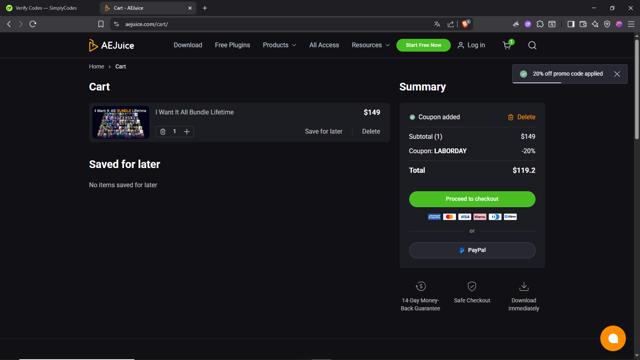Open the translate page icon
640x360 pixels.
click(437, 24)
